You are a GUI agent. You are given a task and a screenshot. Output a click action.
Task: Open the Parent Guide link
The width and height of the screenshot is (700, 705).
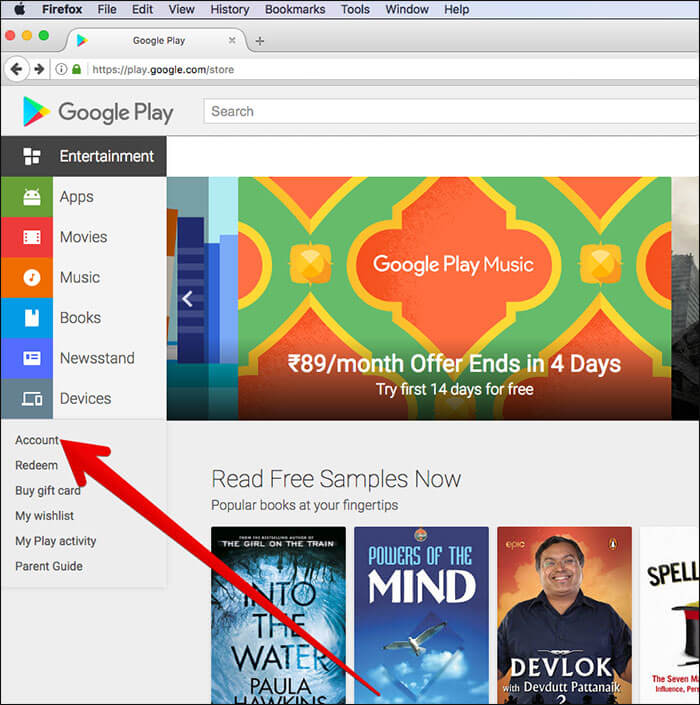pyautogui.click(x=49, y=566)
